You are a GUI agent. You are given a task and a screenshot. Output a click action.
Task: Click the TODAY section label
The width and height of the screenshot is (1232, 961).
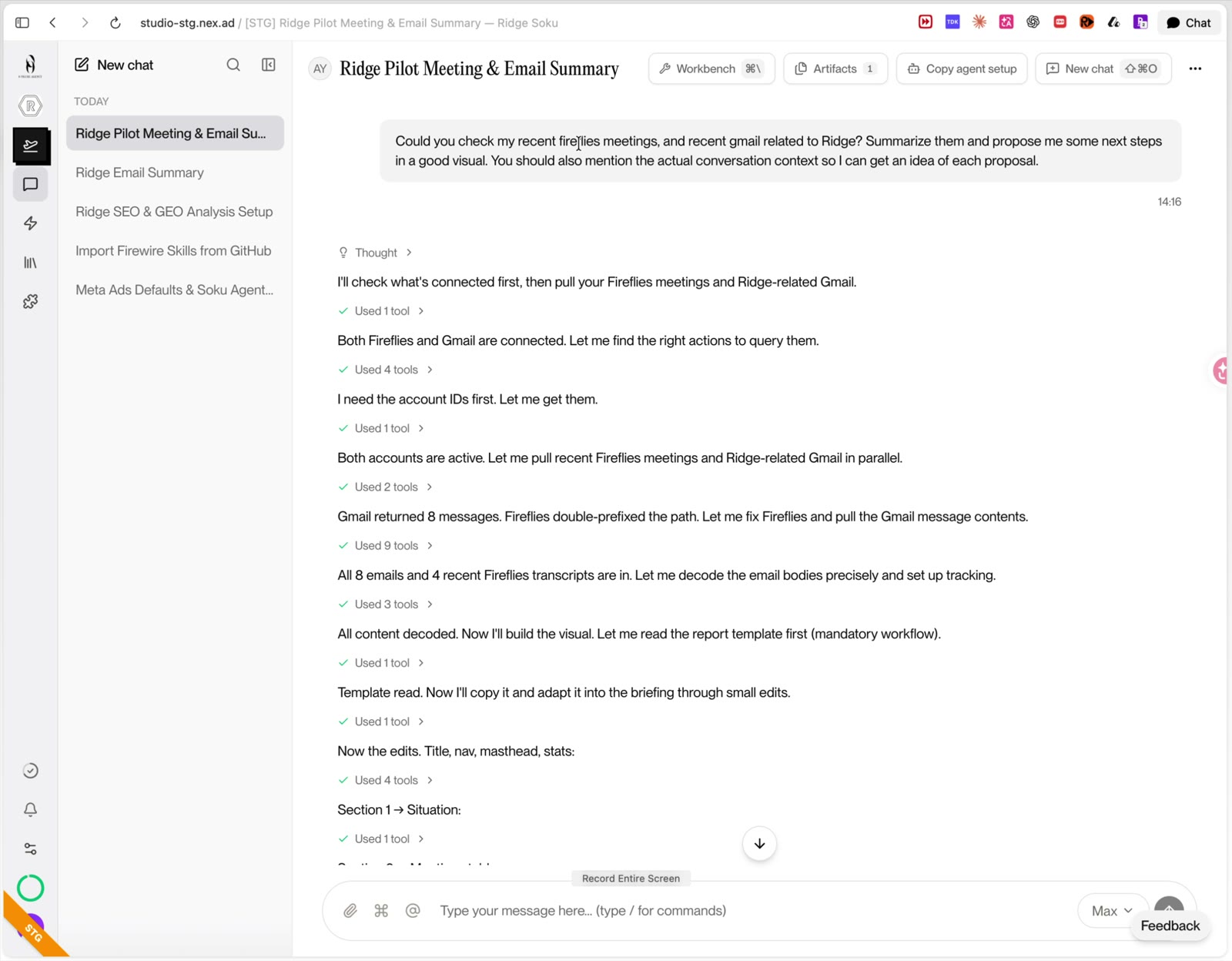91,102
